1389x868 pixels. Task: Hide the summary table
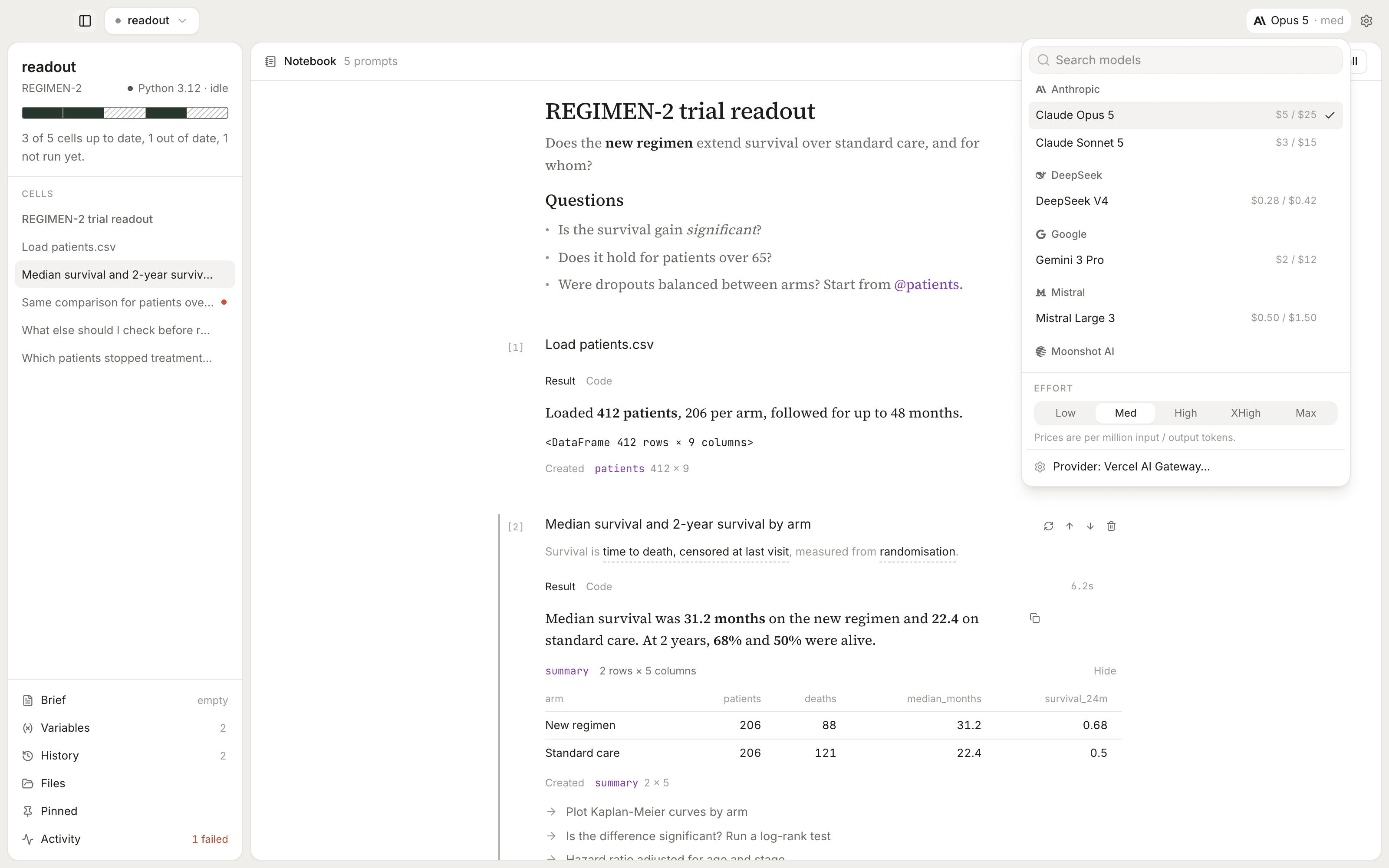1104,671
